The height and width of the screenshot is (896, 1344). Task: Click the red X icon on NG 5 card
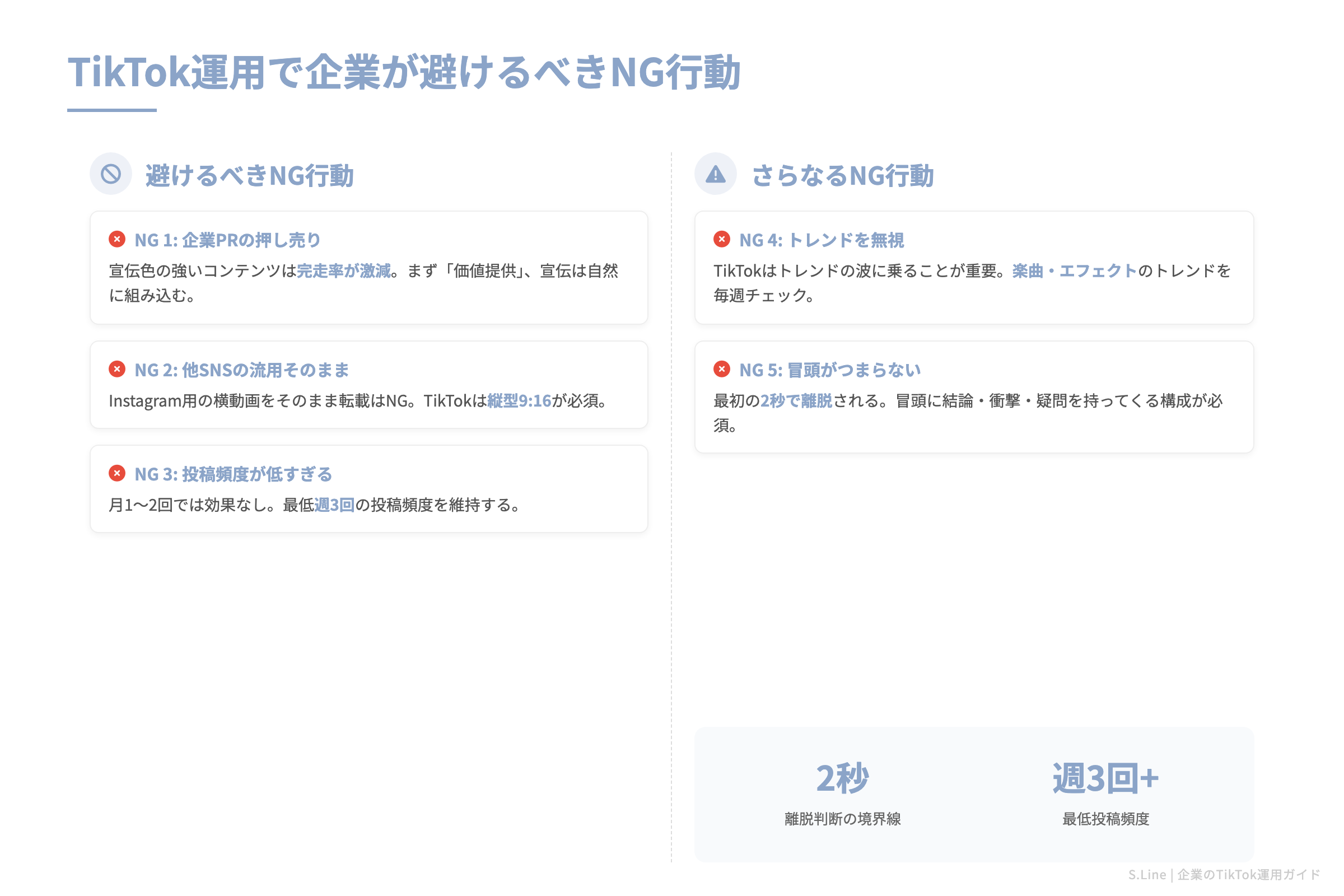tap(724, 370)
